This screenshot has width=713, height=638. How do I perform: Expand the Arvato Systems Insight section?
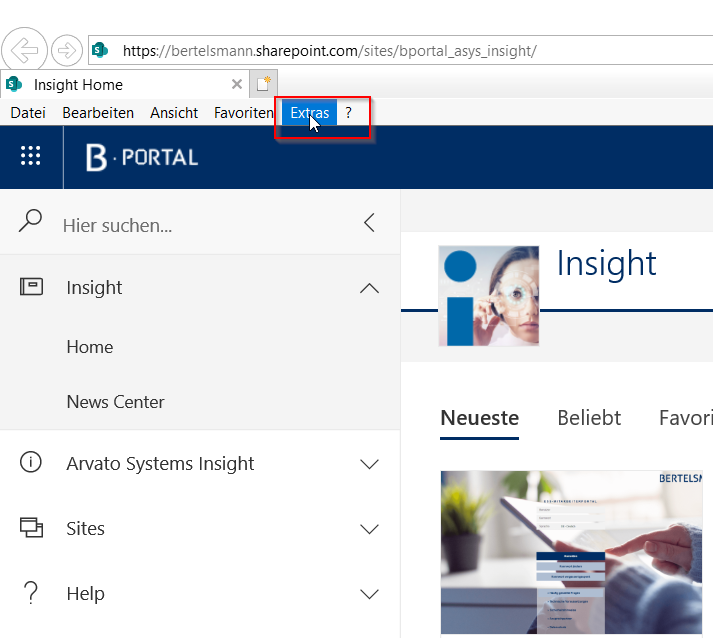(369, 464)
